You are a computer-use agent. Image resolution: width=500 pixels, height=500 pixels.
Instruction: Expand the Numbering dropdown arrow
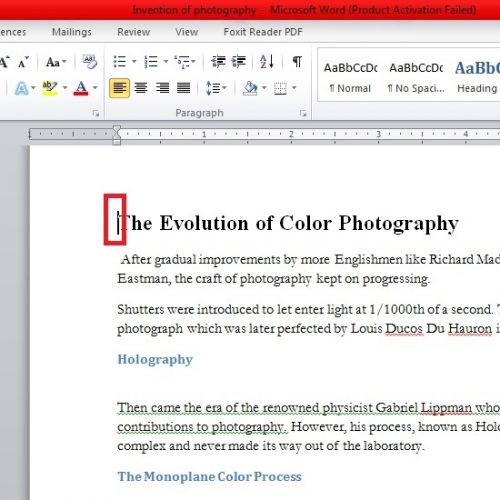click(166, 61)
